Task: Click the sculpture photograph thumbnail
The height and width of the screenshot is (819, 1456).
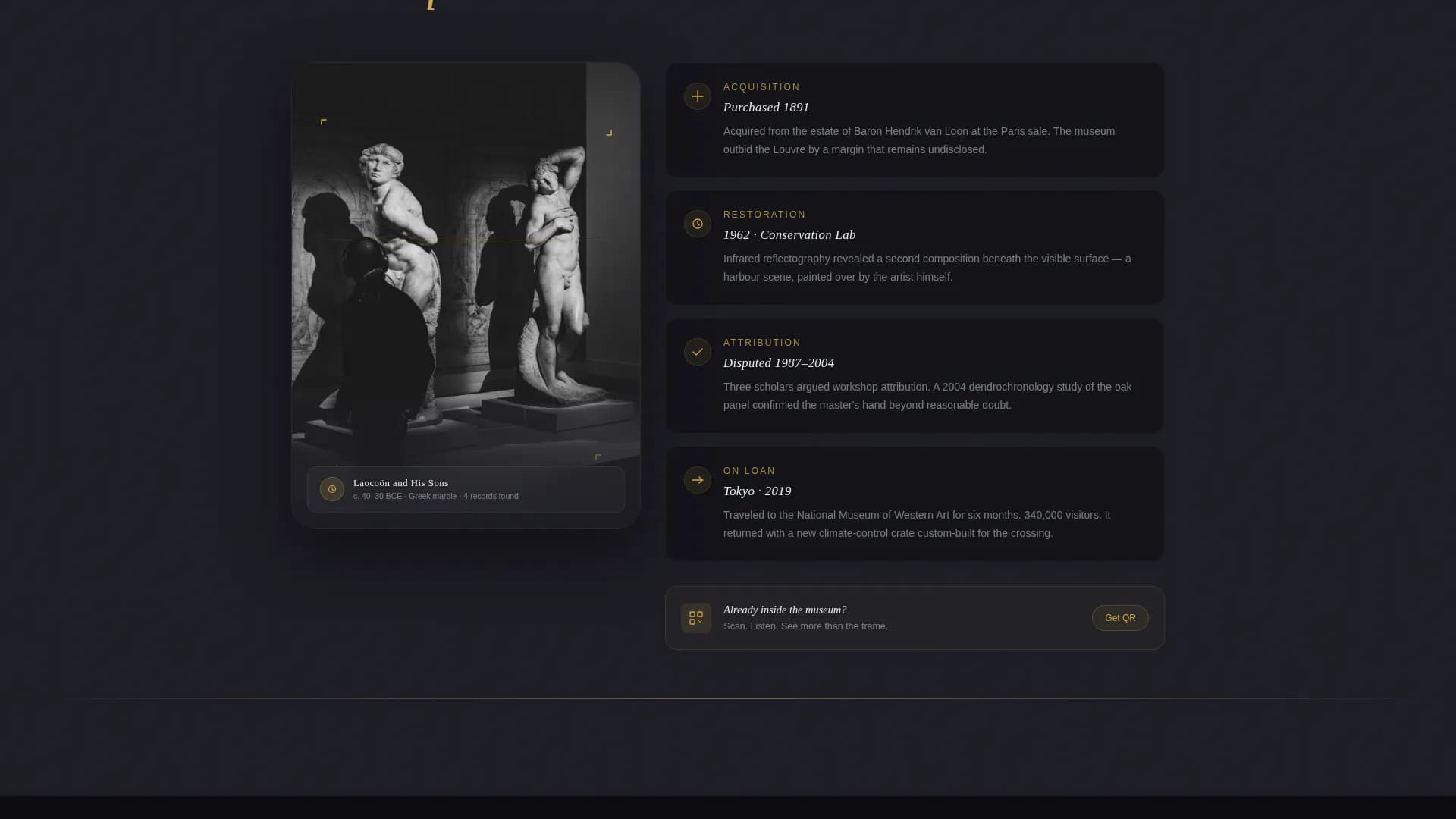Action: [x=466, y=265]
